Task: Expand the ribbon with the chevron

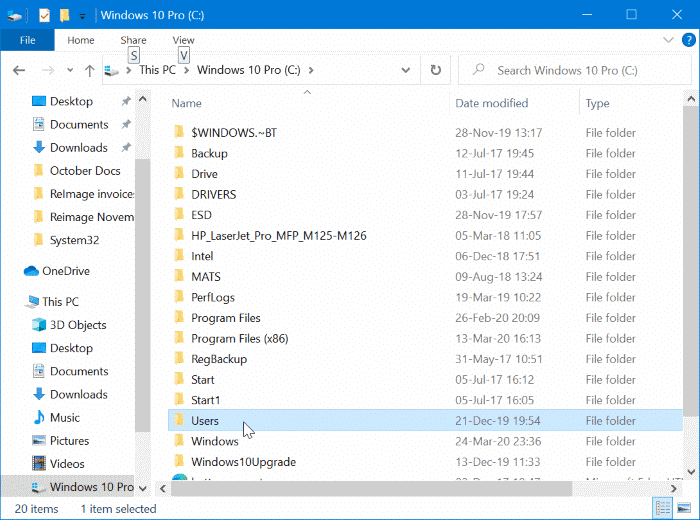Action: coord(668,40)
